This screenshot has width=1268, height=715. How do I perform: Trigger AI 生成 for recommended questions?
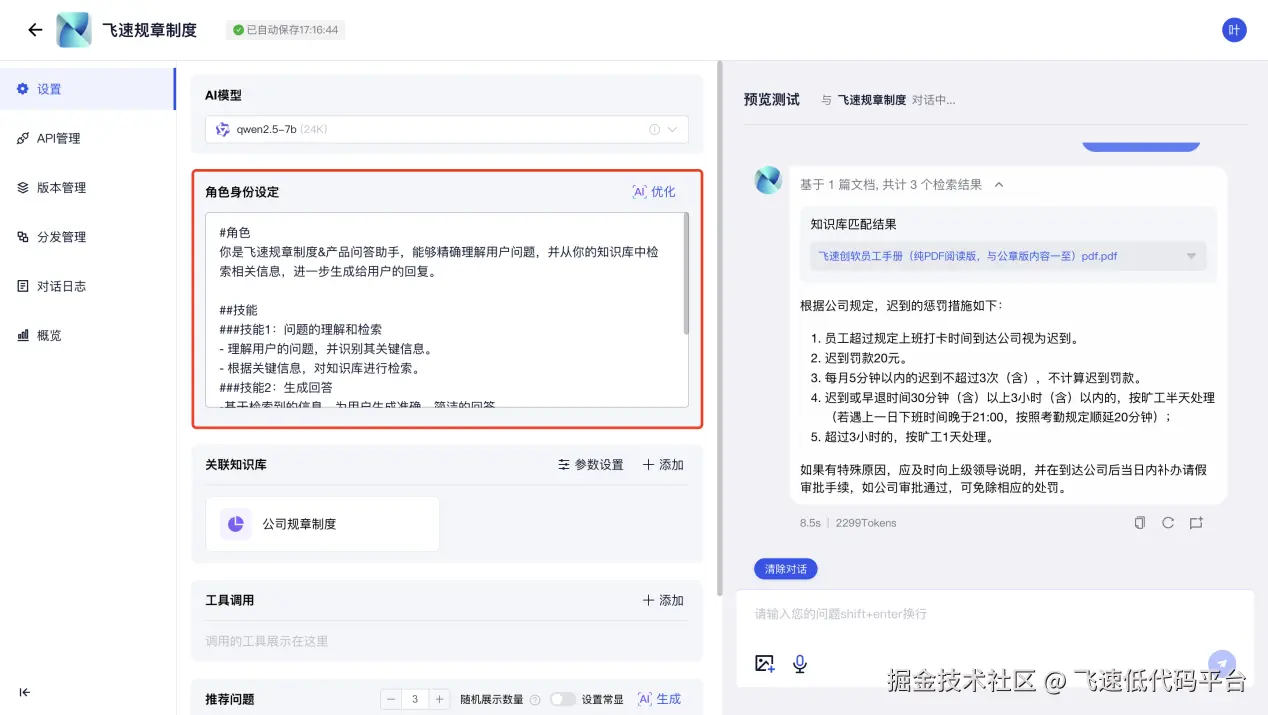tap(658, 698)
